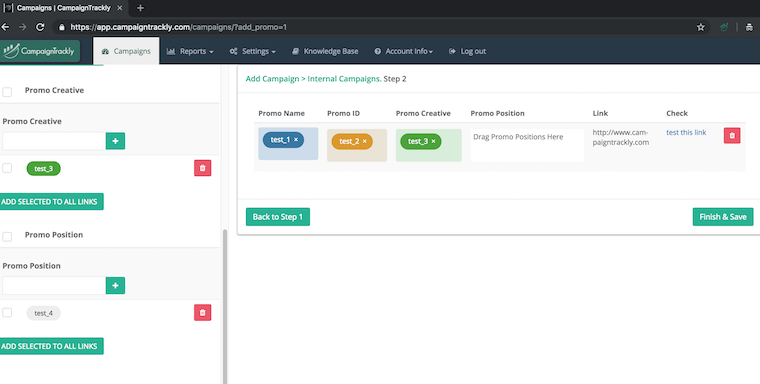Click the browser address bar URL
The image size is (760, 384).
[178, 27]
